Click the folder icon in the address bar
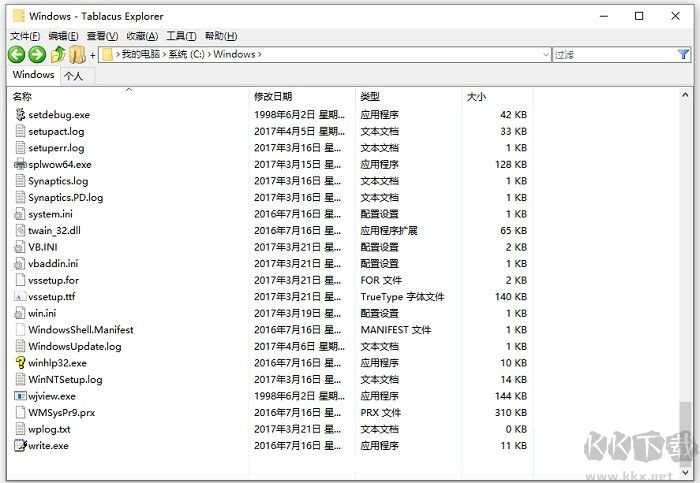700x483 pixels. 108,54
